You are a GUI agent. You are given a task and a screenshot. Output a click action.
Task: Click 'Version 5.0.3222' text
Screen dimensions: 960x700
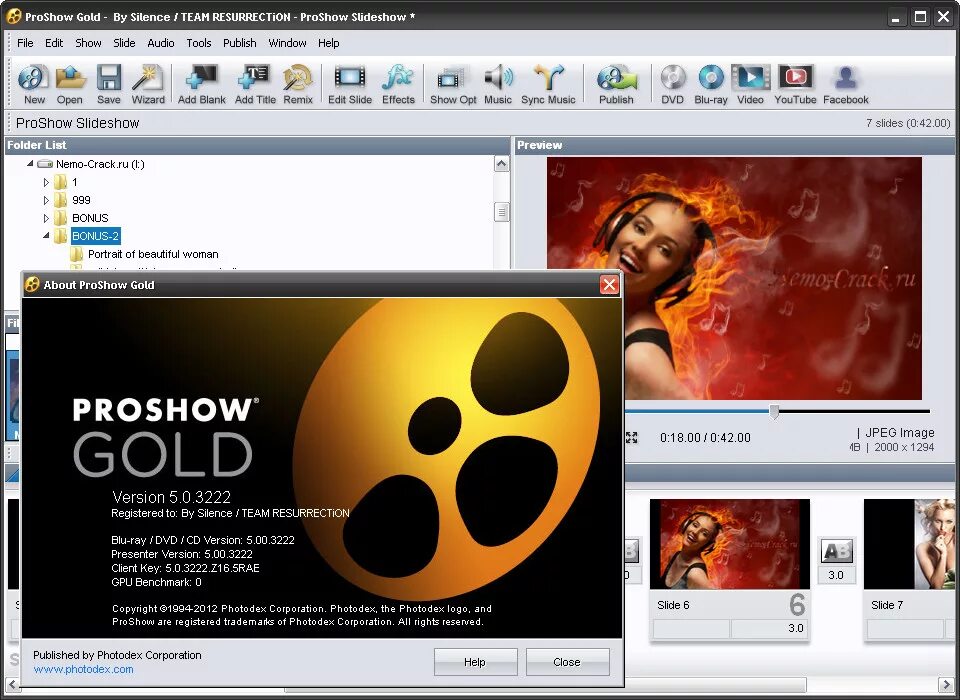click(x=171, y=497)
